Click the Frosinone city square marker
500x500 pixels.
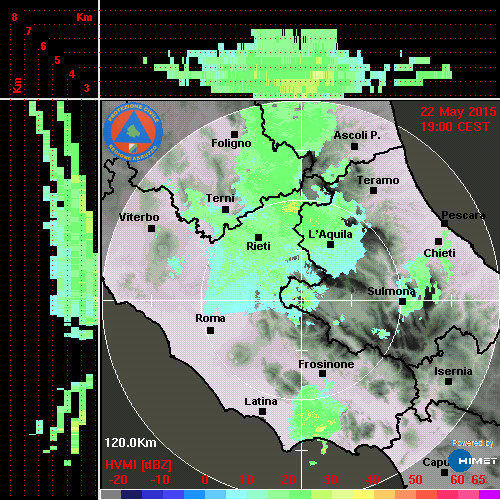point(322,374)
